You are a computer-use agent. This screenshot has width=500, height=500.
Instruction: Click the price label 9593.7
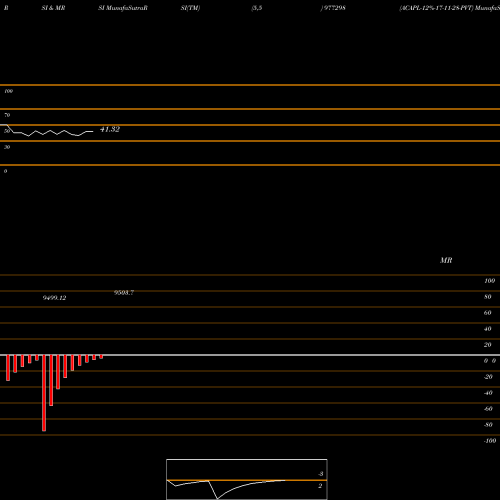tap(124, 293)
